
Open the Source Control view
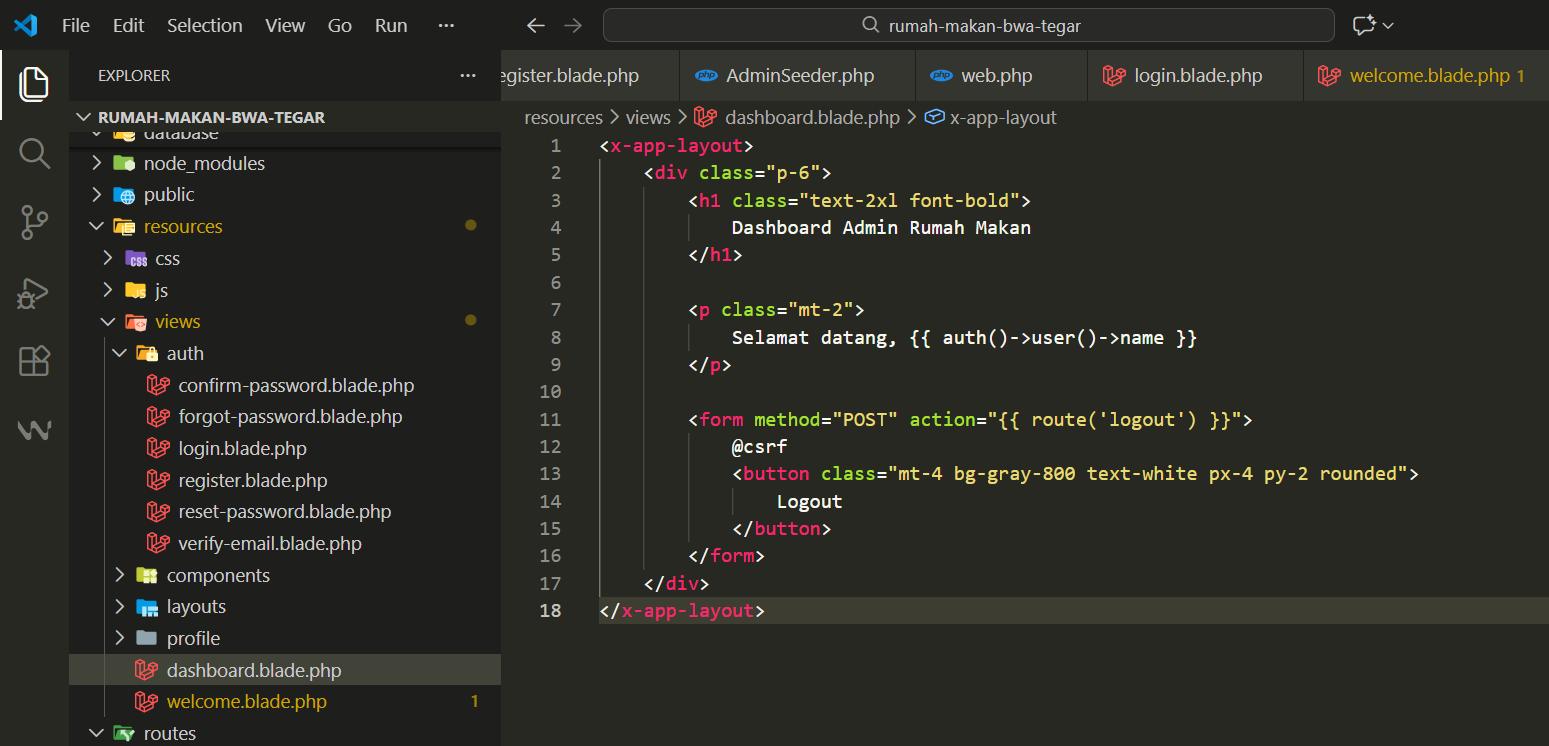coord(34,223)
